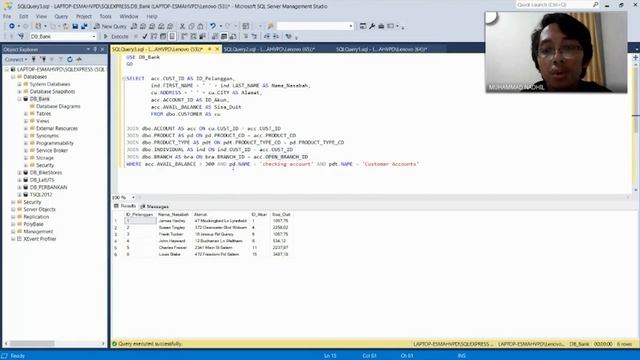The image size is (640, 360).
Task: Select Database Diagrams in Object Explorer
Action: coord(58,106)
